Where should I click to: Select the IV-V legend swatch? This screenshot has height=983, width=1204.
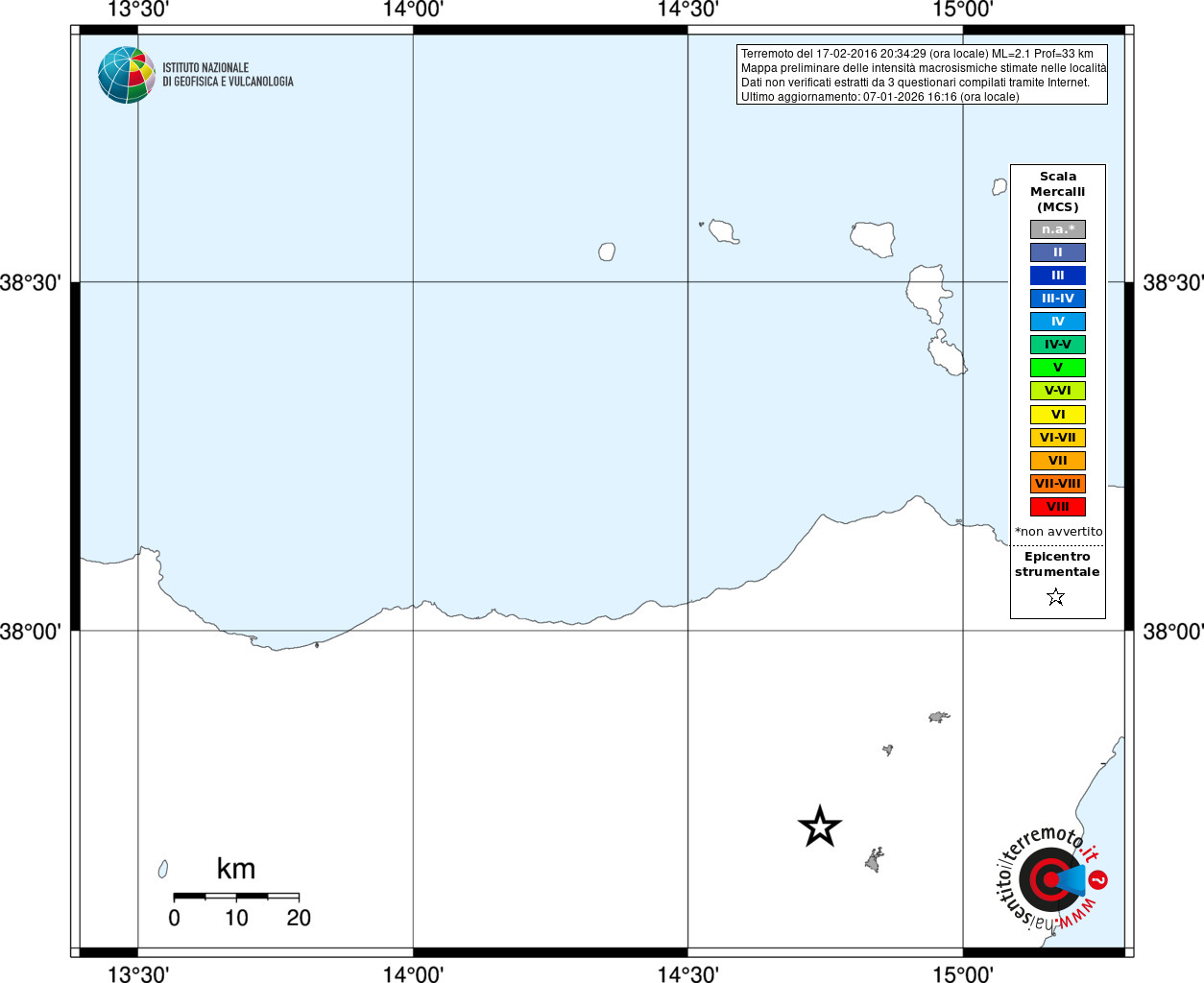[1058, 345]
